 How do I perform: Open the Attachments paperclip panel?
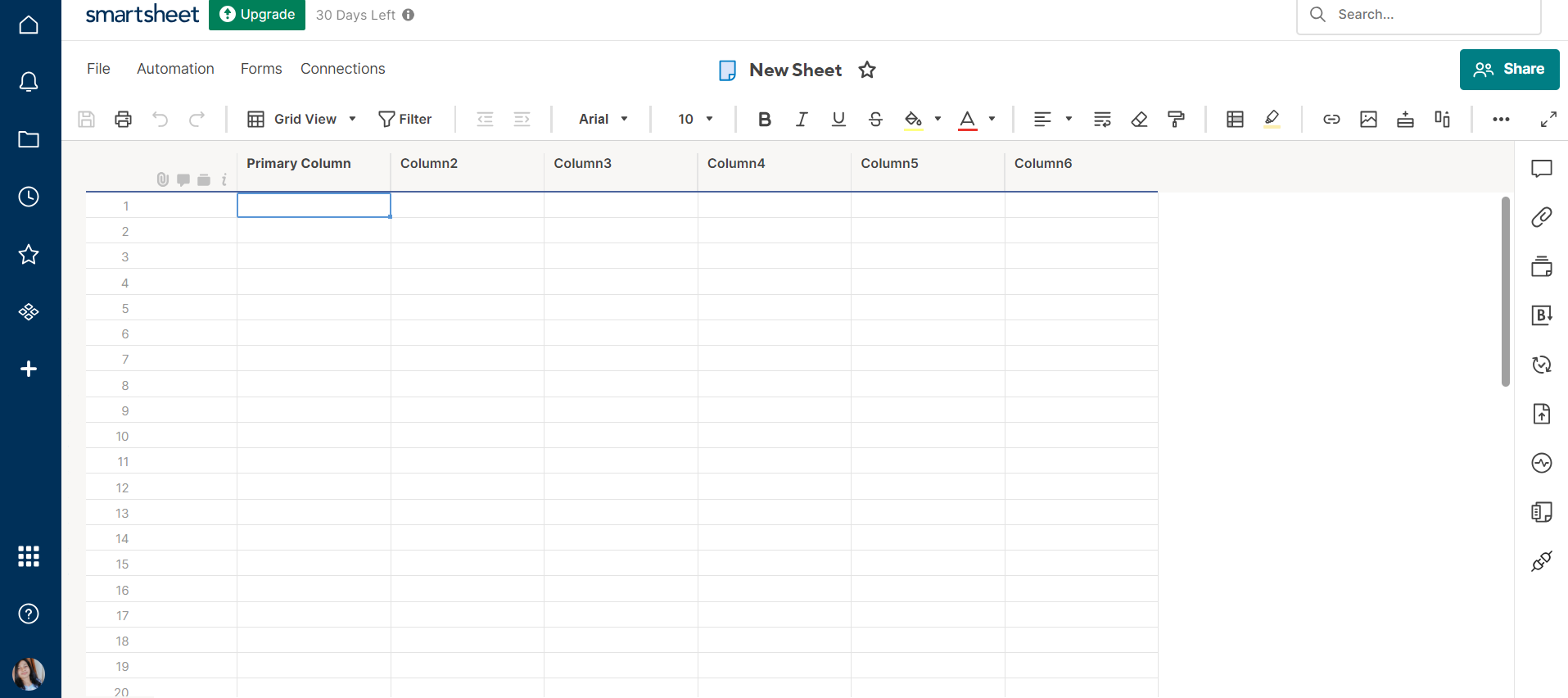coord(1541,217)
